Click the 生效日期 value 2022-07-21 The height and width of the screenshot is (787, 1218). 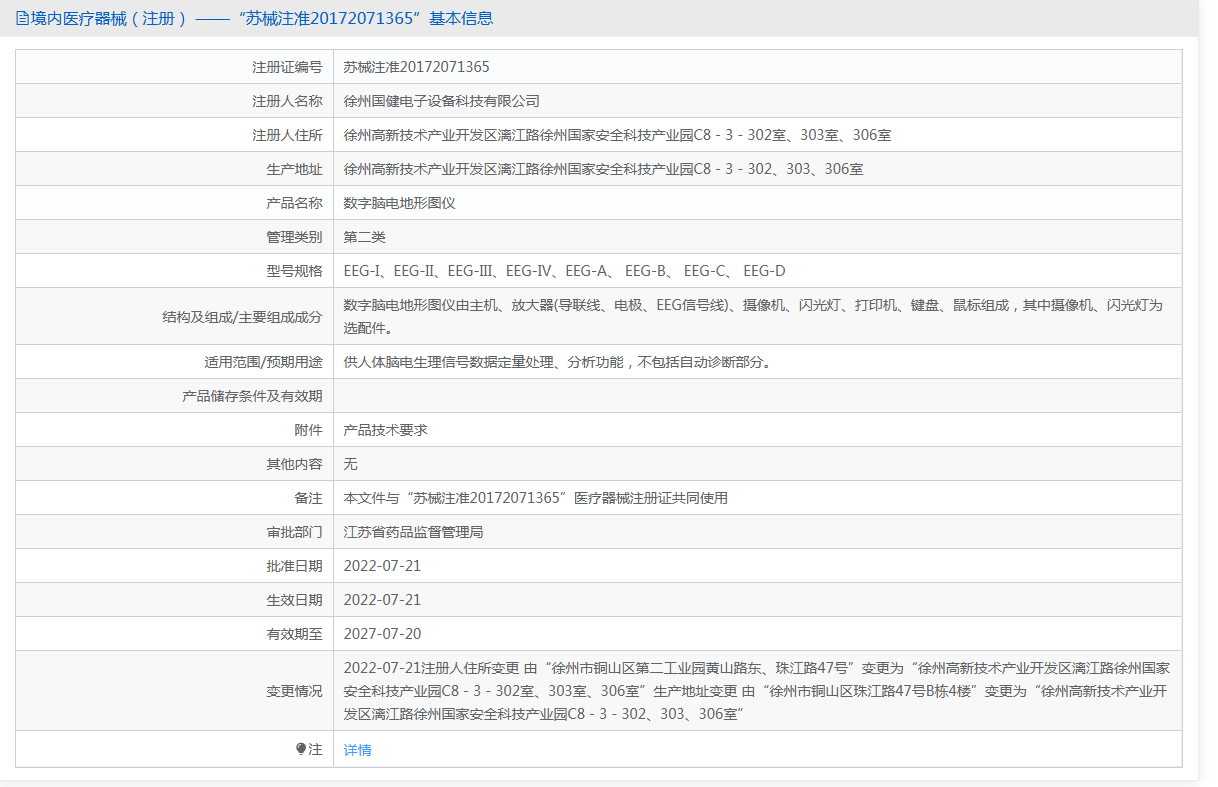(382, 600)
